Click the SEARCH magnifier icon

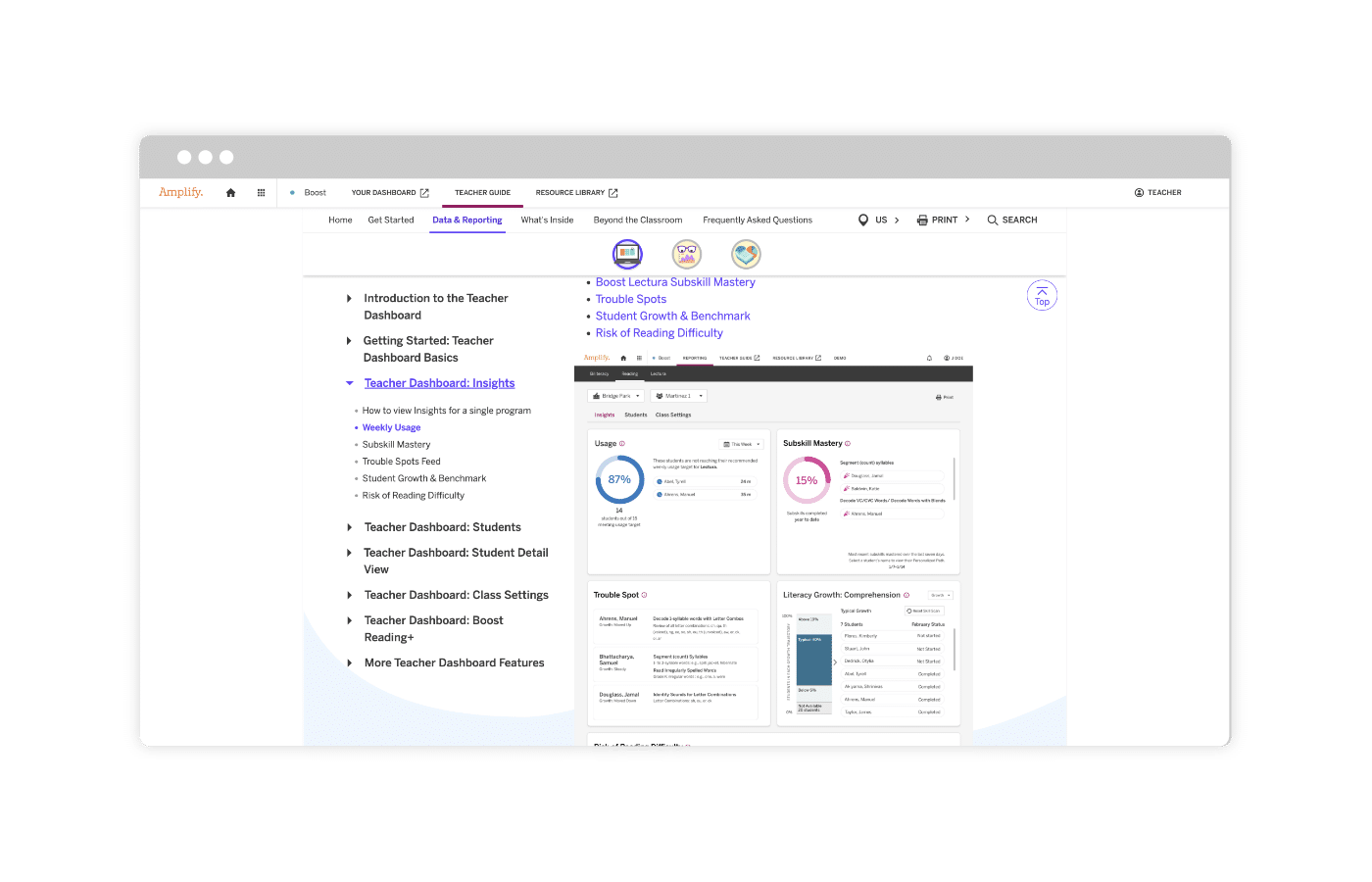993,220
